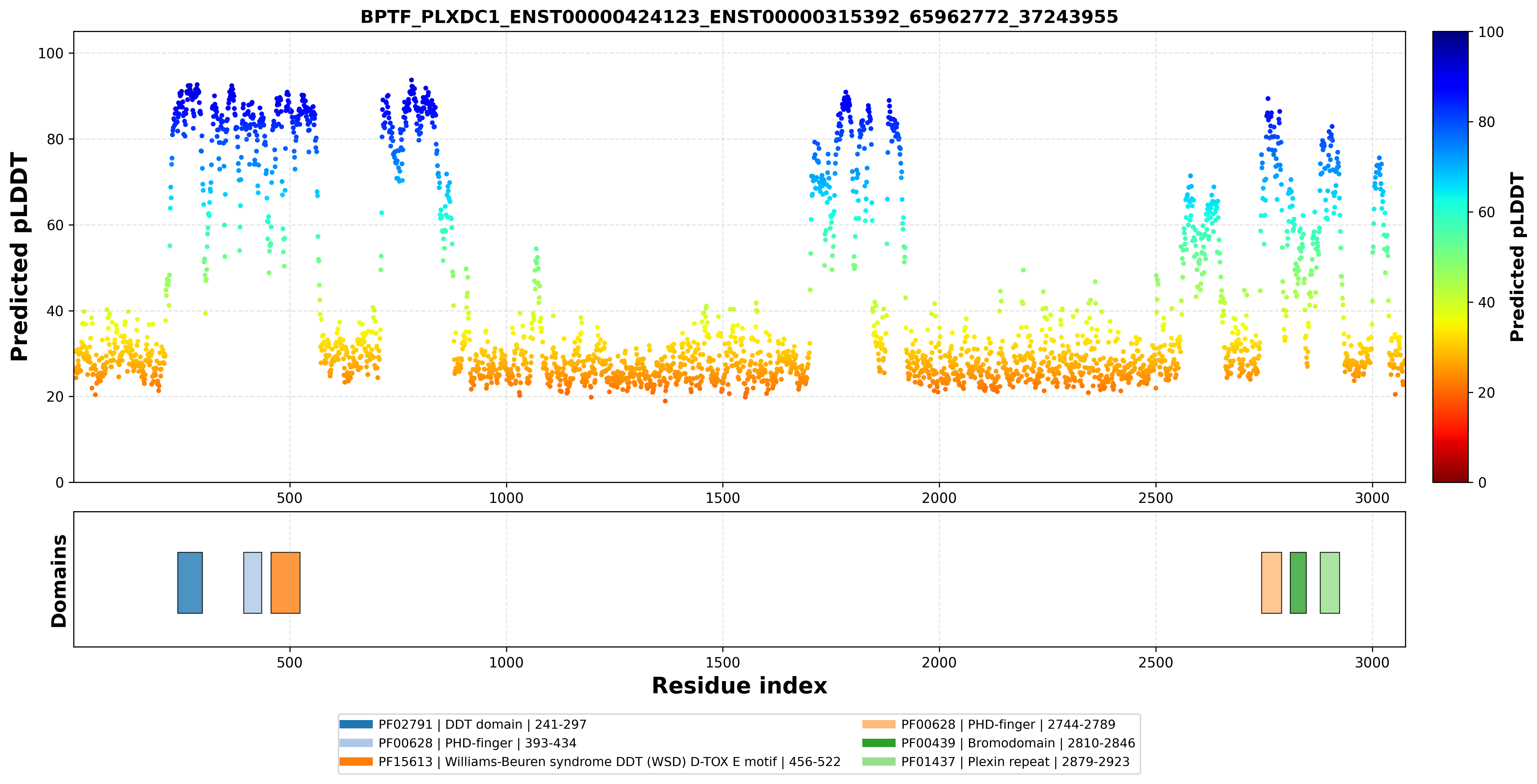Click the colorbar tick label 20
Viewport: 1537px width, 784px height.
tap(1486, 392)
